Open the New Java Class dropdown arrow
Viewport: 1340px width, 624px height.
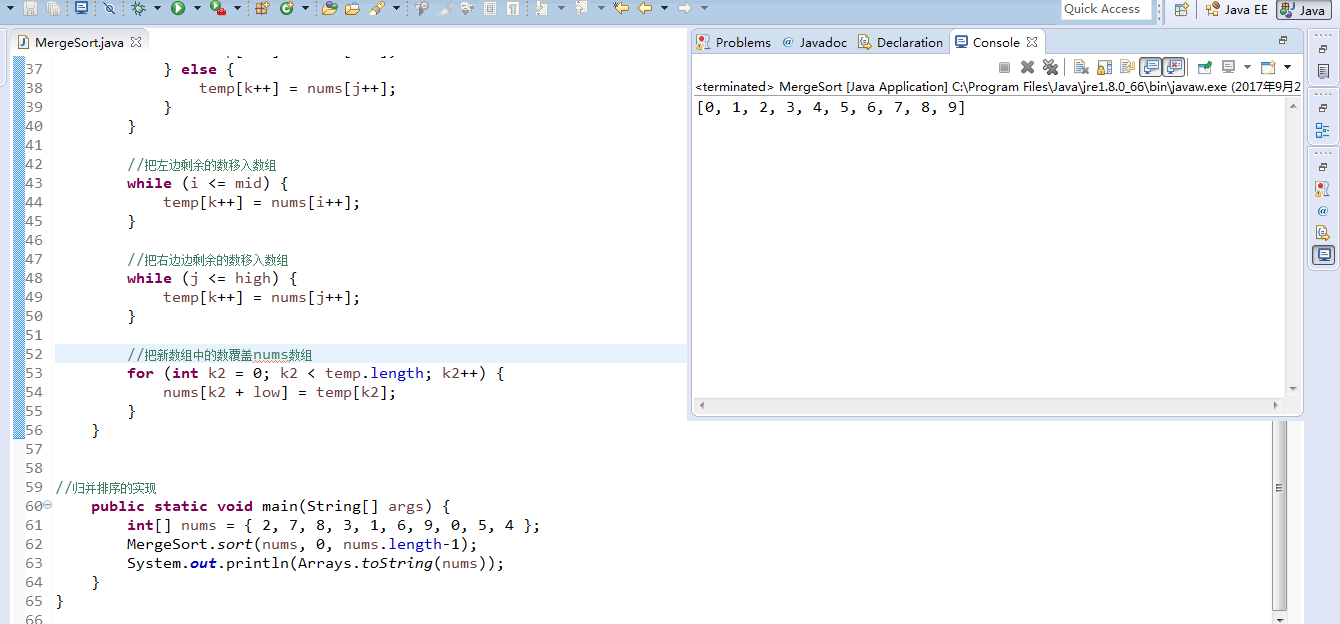click(305, 8)
